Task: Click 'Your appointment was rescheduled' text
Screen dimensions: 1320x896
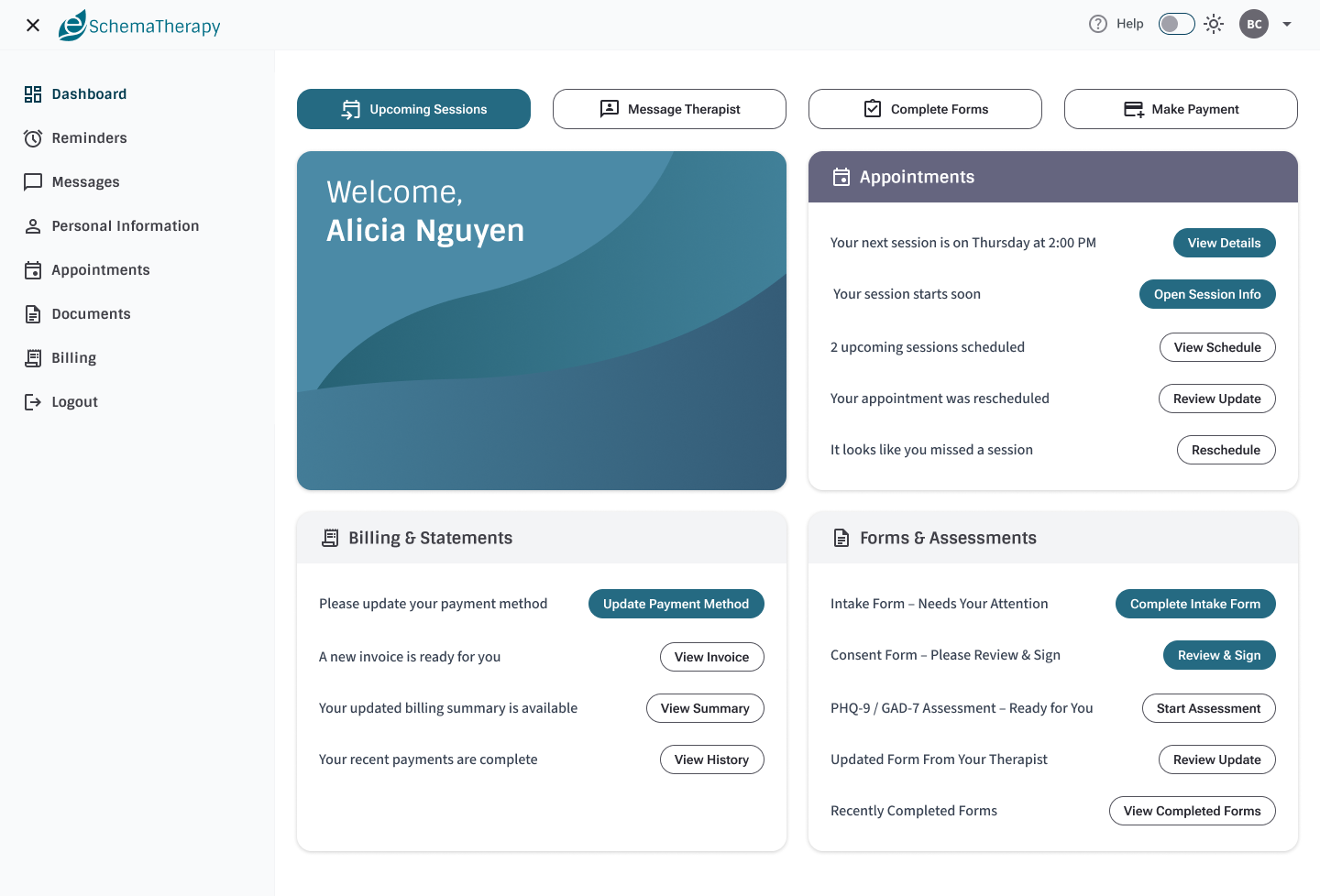Action: [x=940, y=399]
